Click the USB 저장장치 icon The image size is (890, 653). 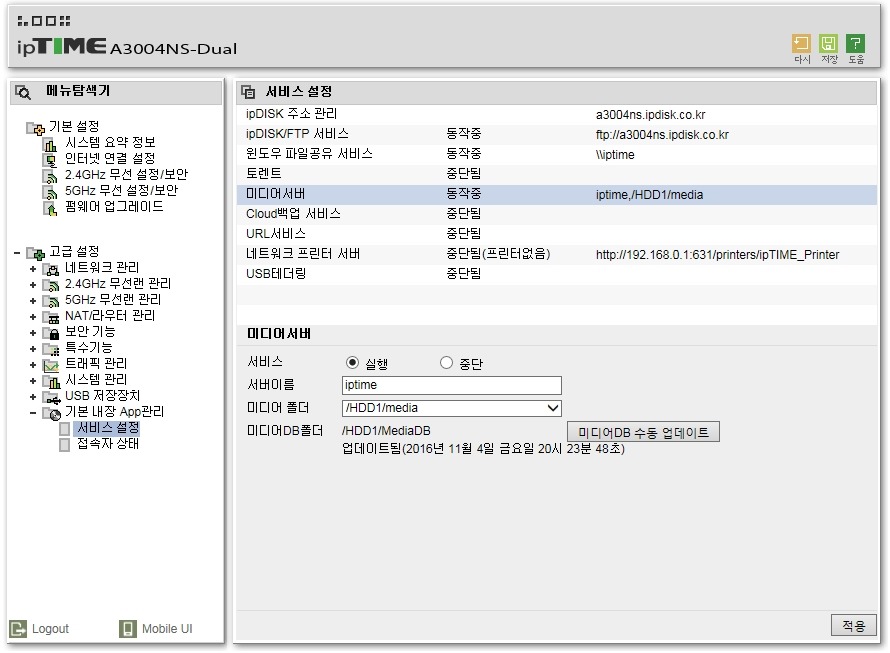point(51,397)
